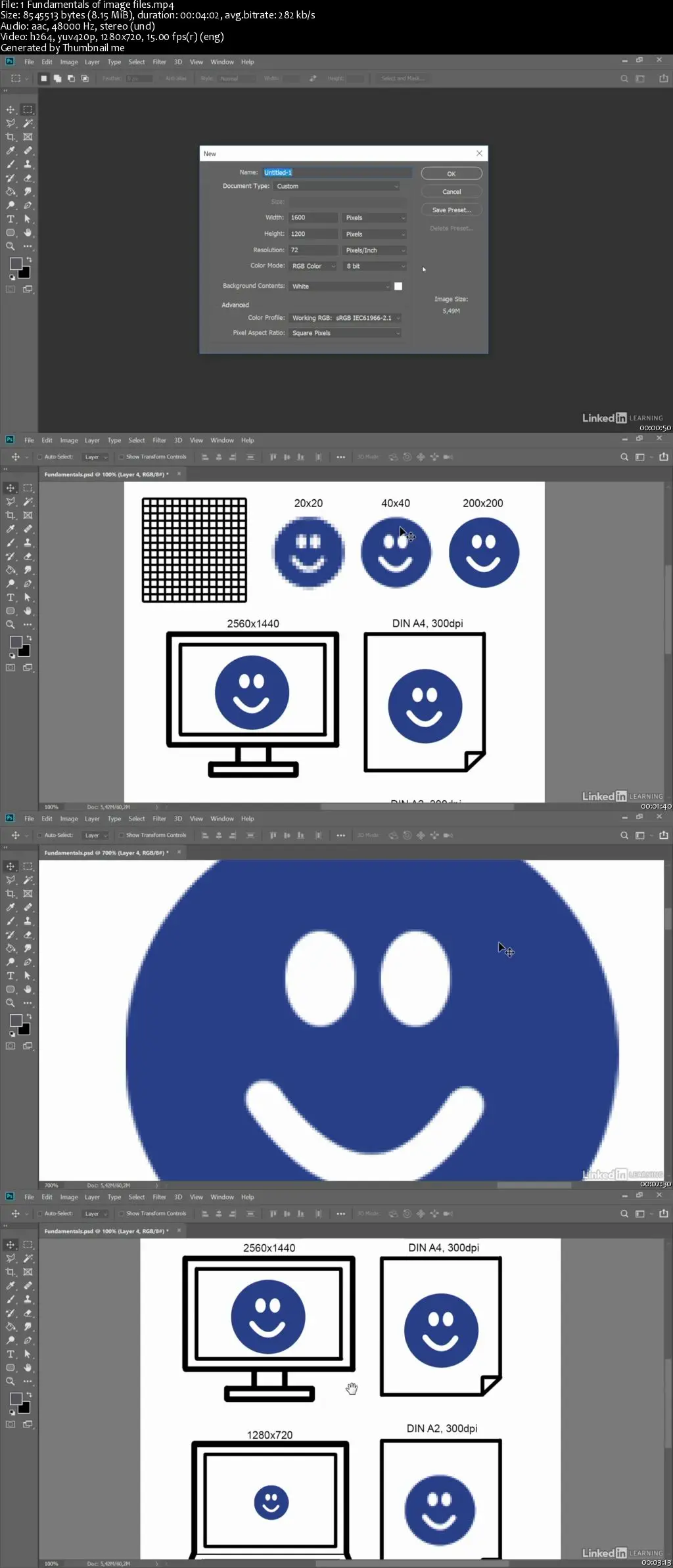Choose Add to selection icon in New dialog frame
The width and height of the screenshot is (673, 1568).
click(57, 79)
